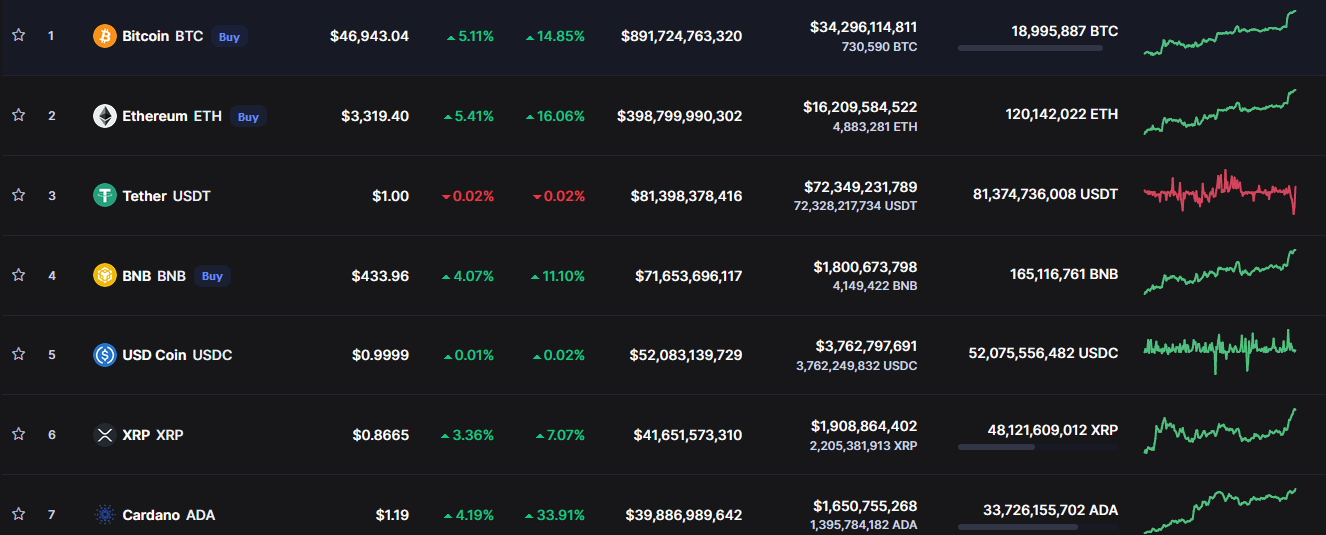
Task: Toggle the watchlist star for Ethereum
Action: coord(18,115)
